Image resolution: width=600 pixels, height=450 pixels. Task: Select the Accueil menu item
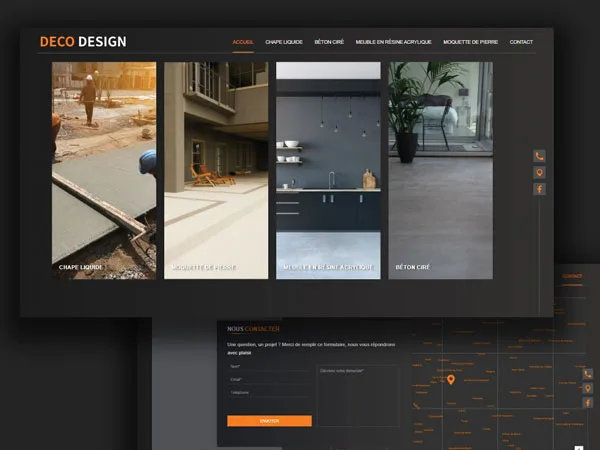(x=243, y=42)
